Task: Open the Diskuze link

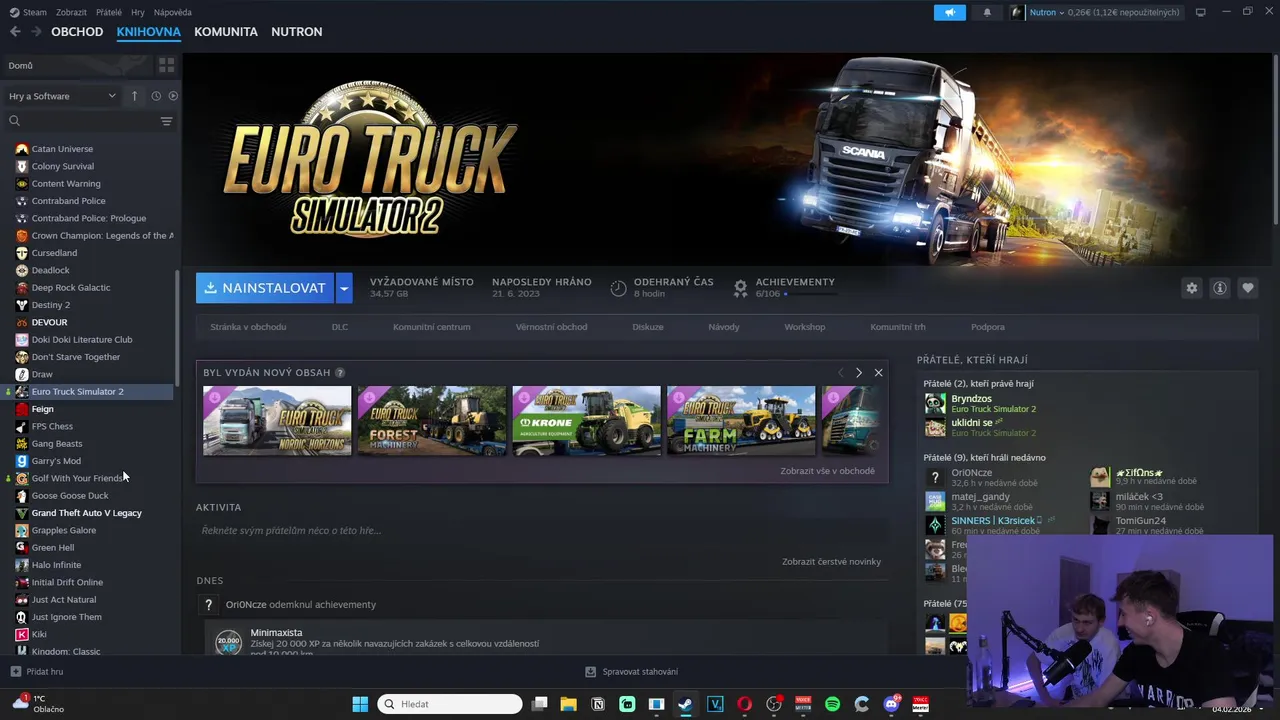Action: click(x=648, y=327)
